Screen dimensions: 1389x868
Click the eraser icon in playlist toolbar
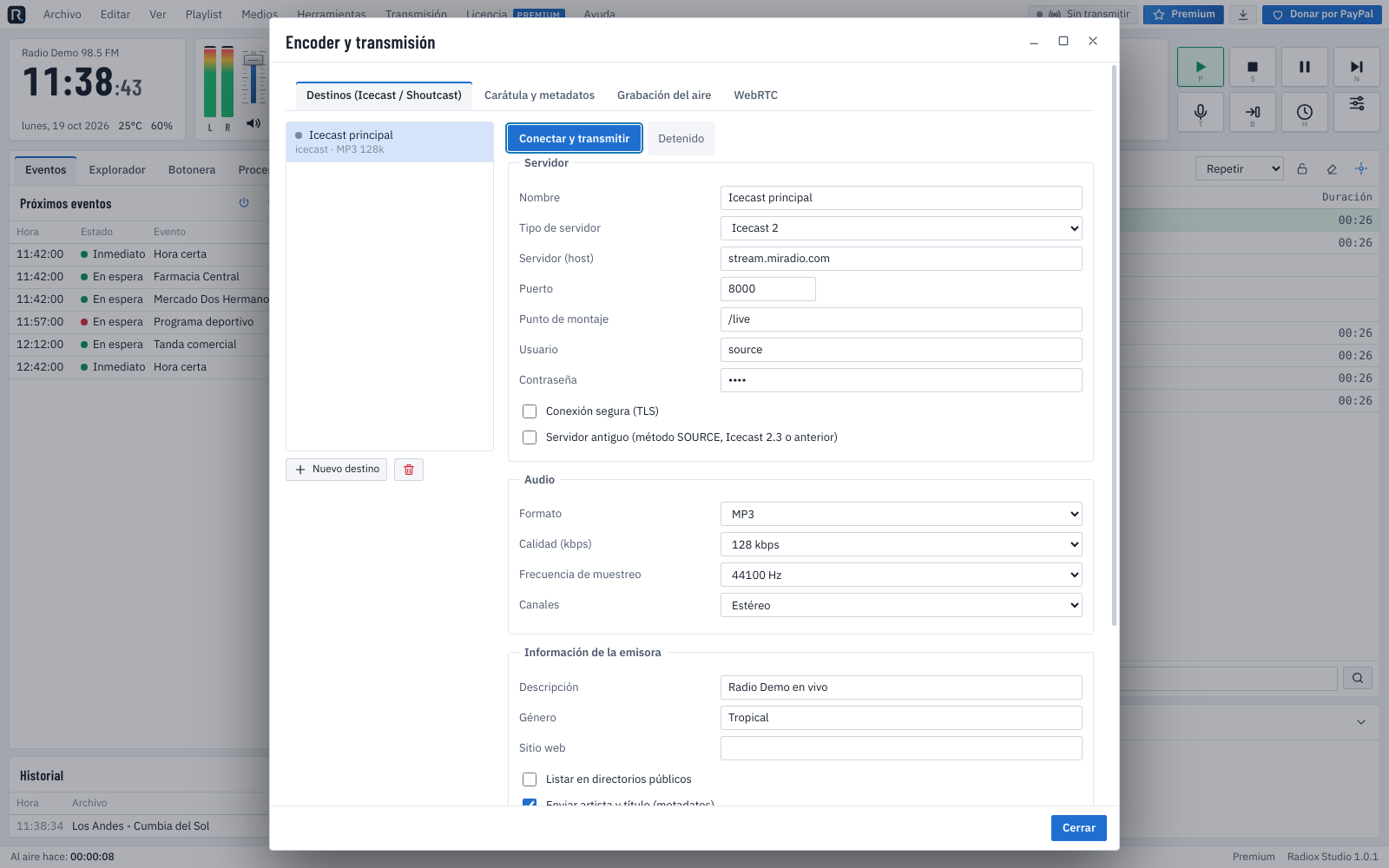click(x=1332, y=169)
